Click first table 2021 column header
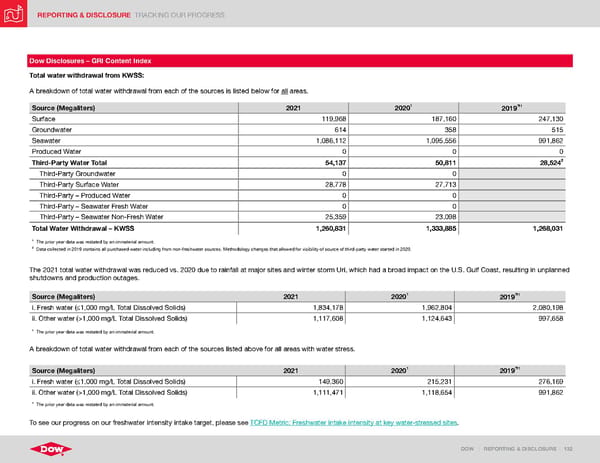This screenshot has width=600, height=463. click(293, 108)
